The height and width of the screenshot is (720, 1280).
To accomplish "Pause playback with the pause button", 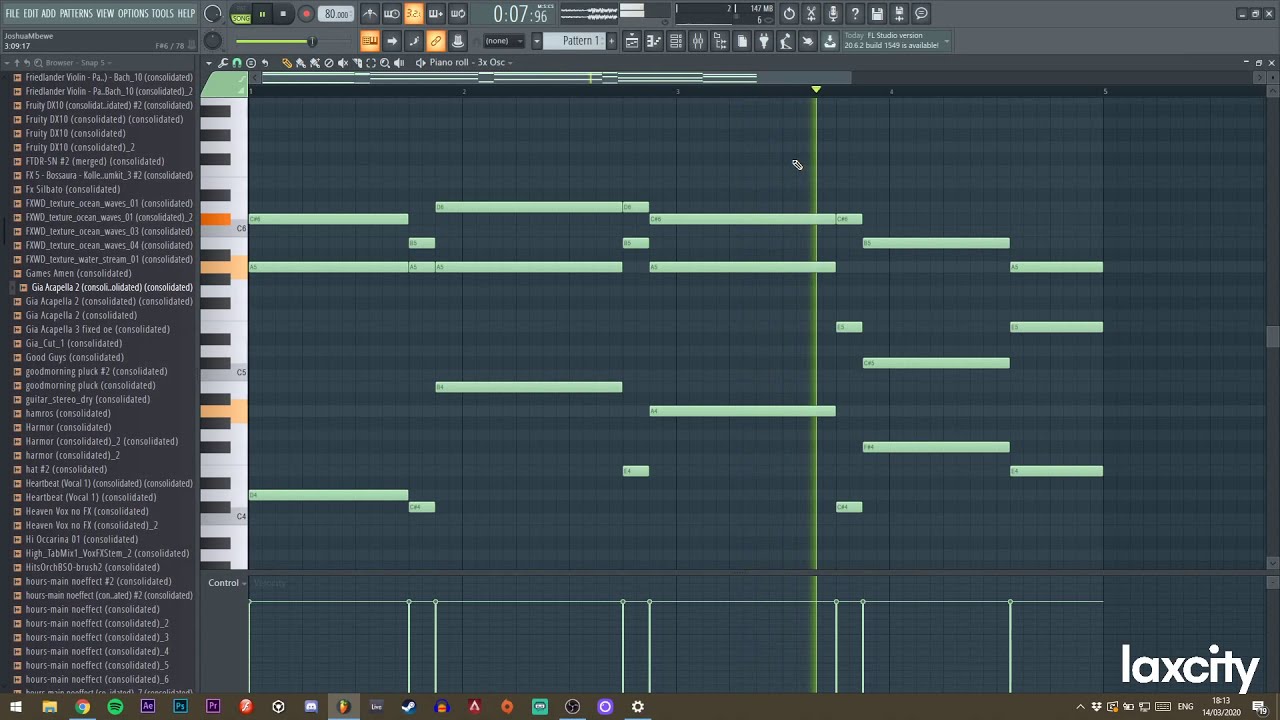I will (x=262, y=14).
